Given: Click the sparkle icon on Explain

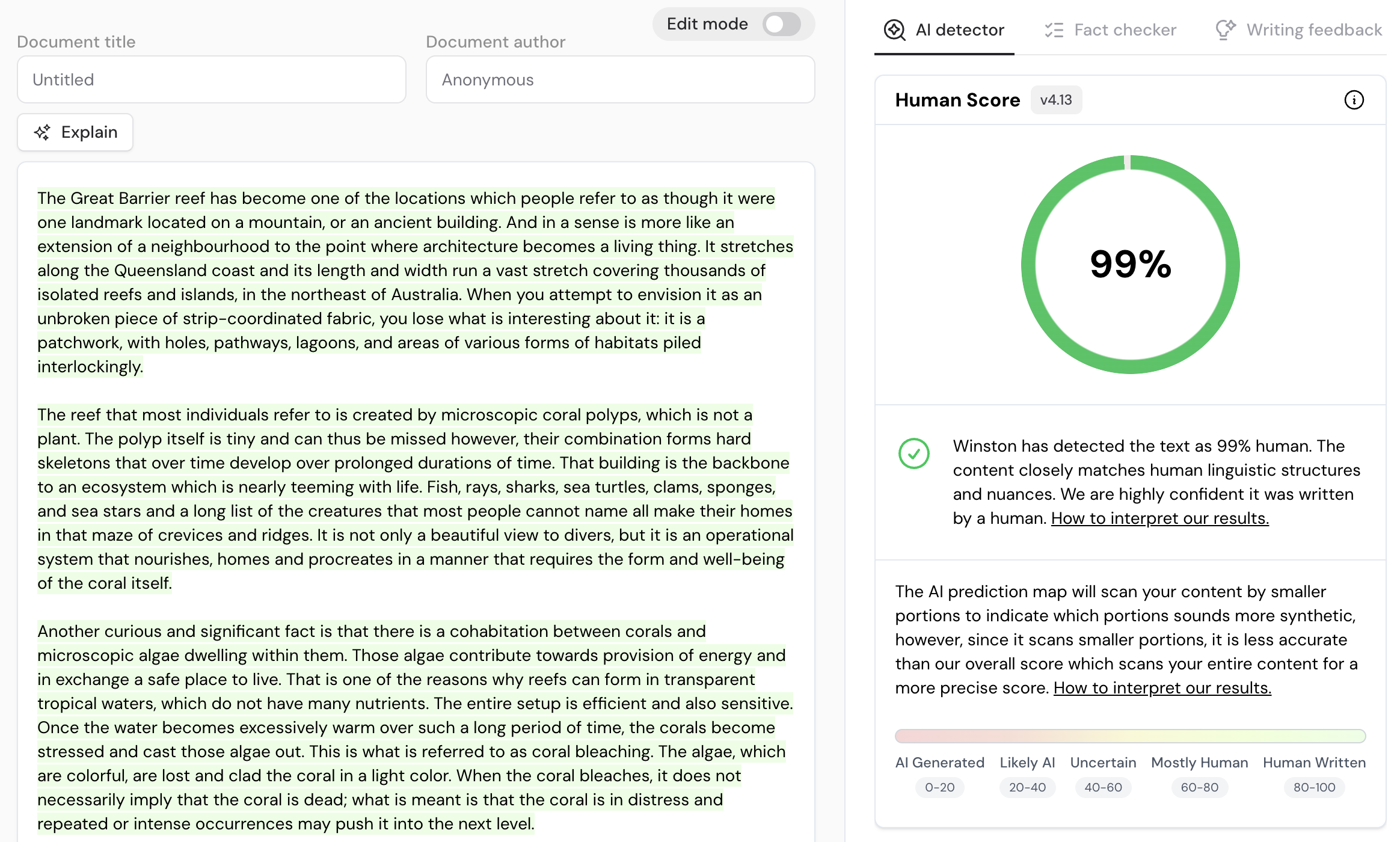Looking at the screenshot, I should (x=42, y=132).
